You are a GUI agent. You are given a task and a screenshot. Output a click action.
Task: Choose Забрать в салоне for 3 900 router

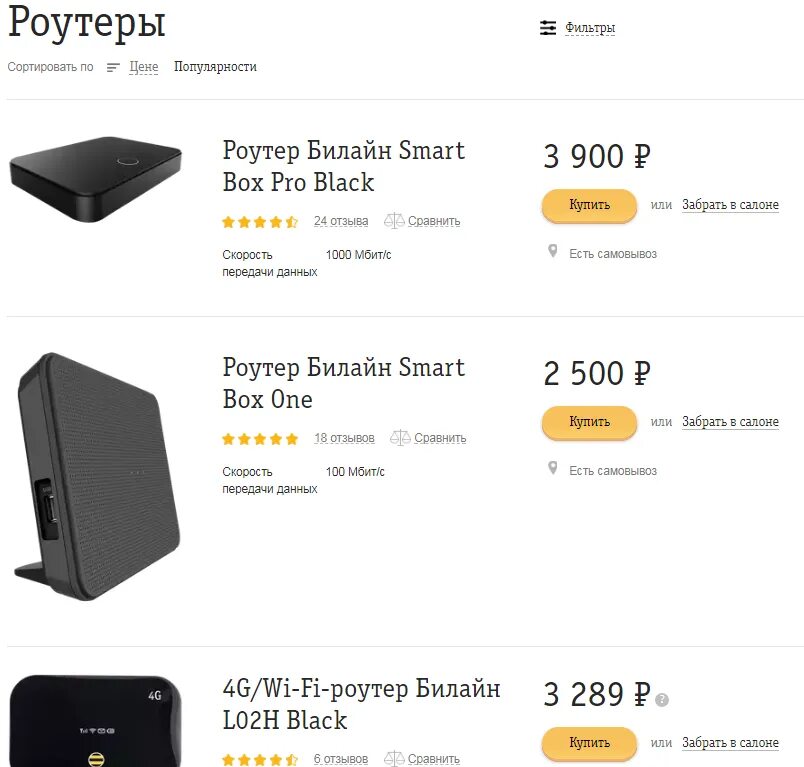(x=730, y=205)
